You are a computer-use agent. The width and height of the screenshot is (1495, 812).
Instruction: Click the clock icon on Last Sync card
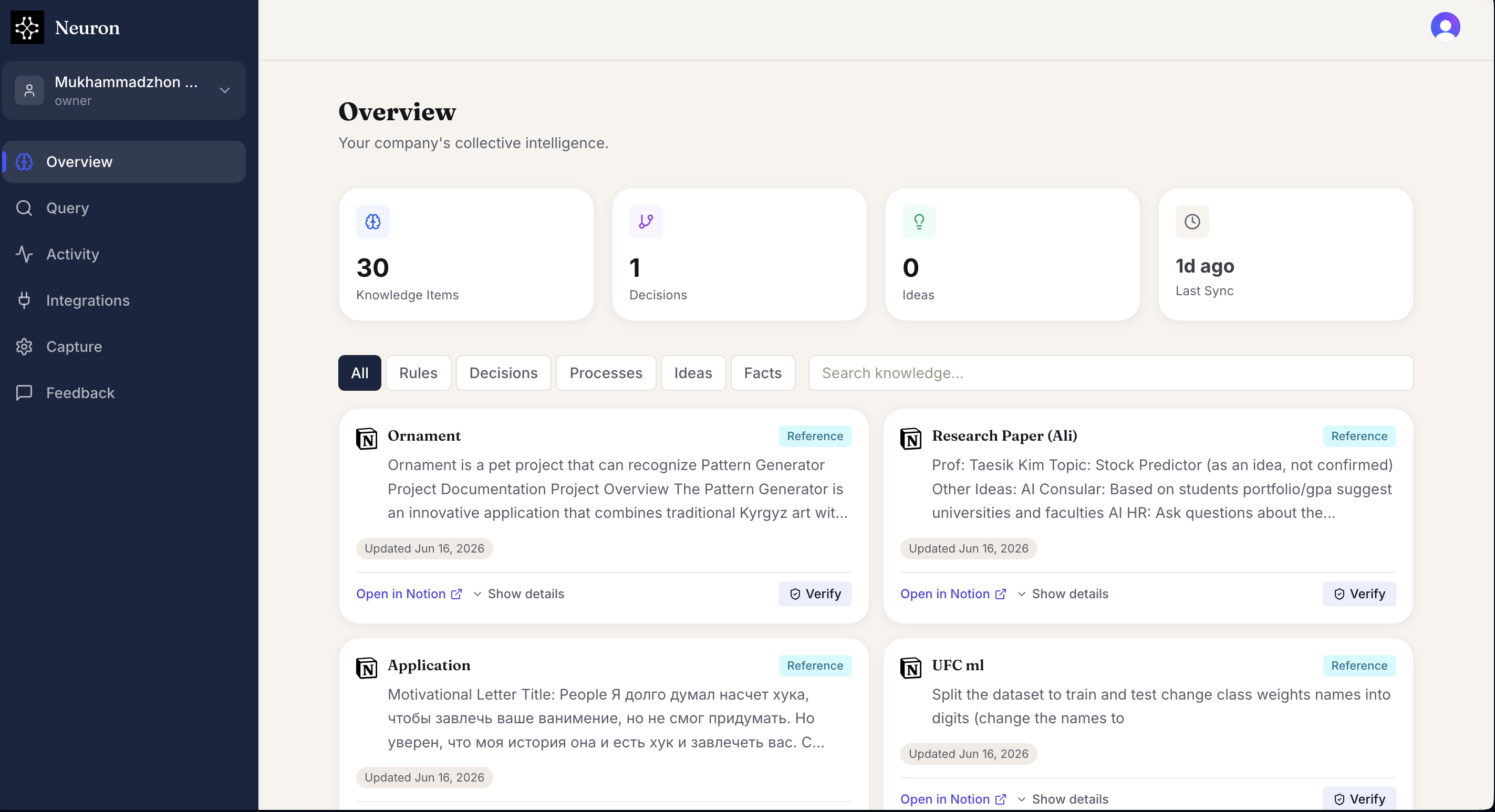tap(1192, 221)
